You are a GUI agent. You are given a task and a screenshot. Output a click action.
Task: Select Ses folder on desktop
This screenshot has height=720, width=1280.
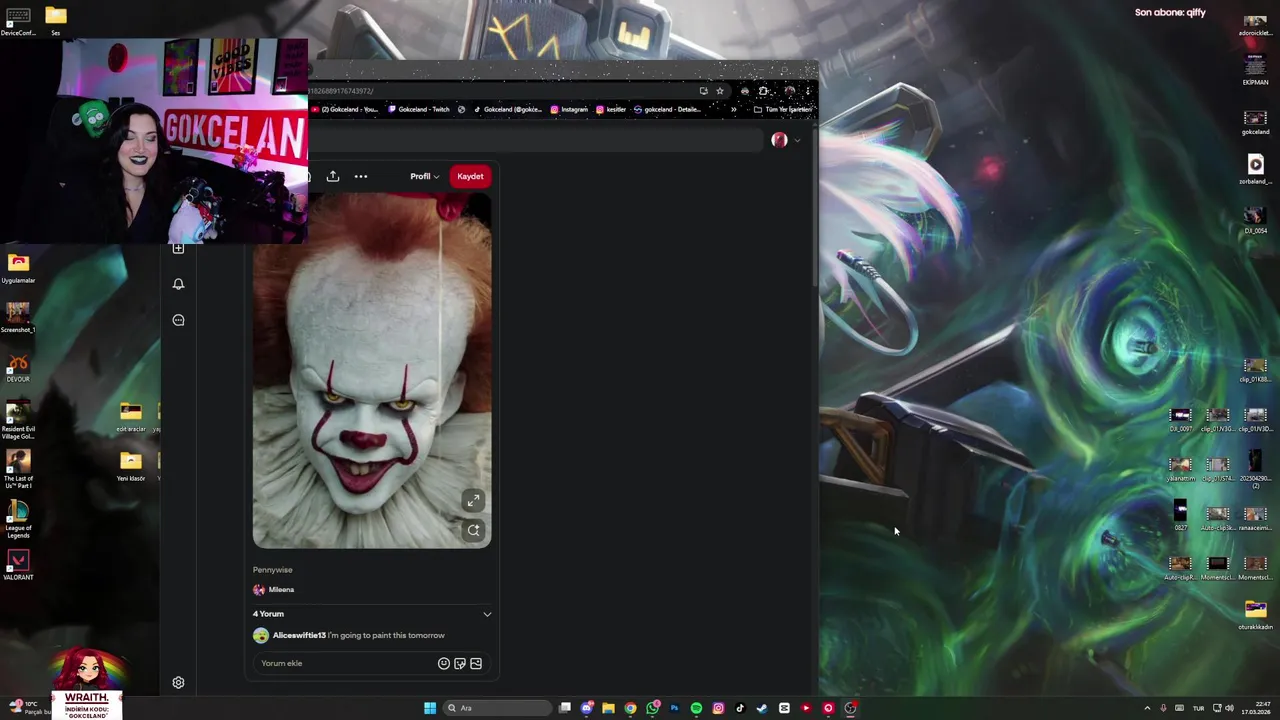pos(55,20)
